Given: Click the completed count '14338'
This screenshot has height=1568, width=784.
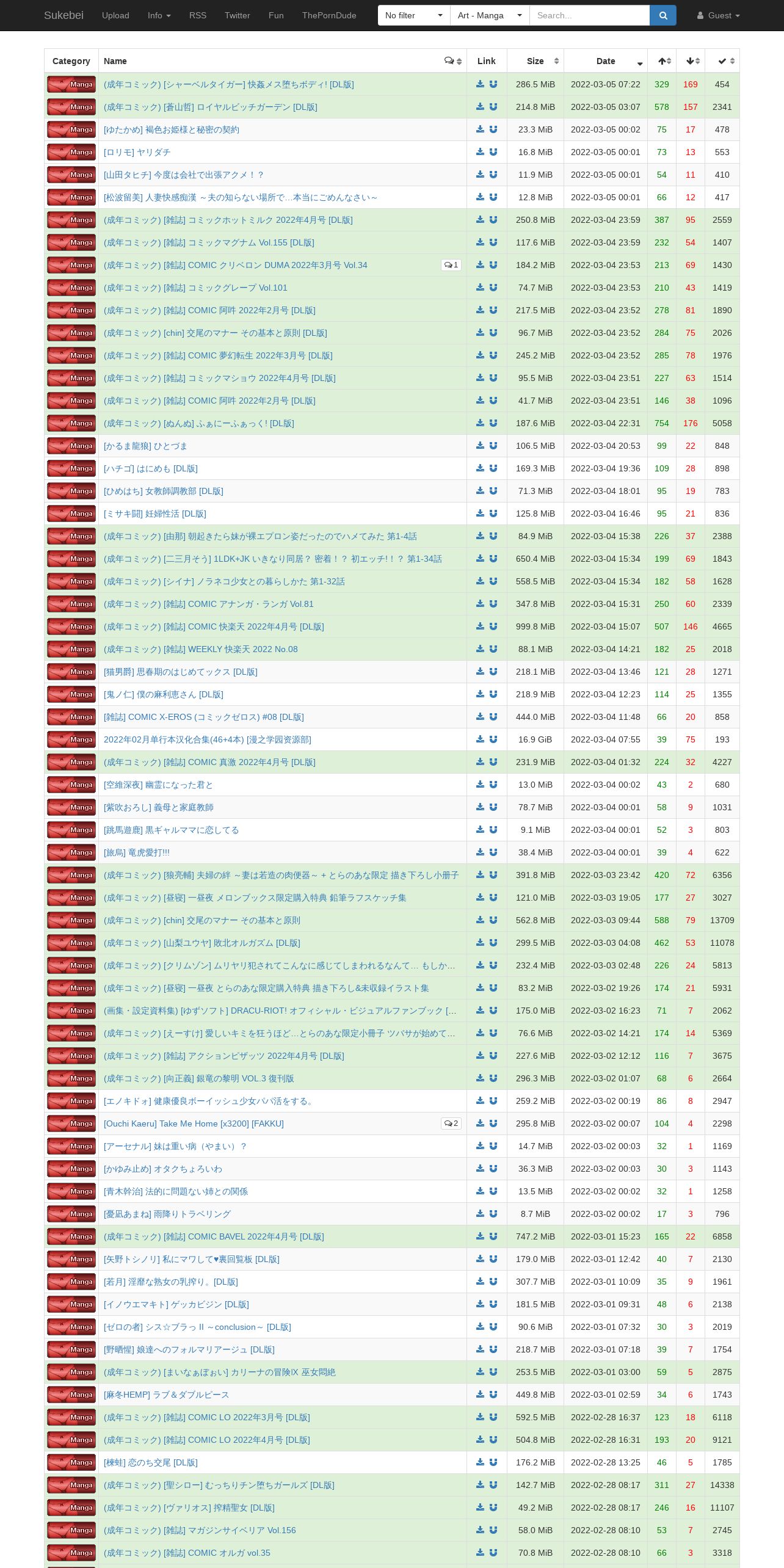Looking at the screenshot, I should (722, 1485).
